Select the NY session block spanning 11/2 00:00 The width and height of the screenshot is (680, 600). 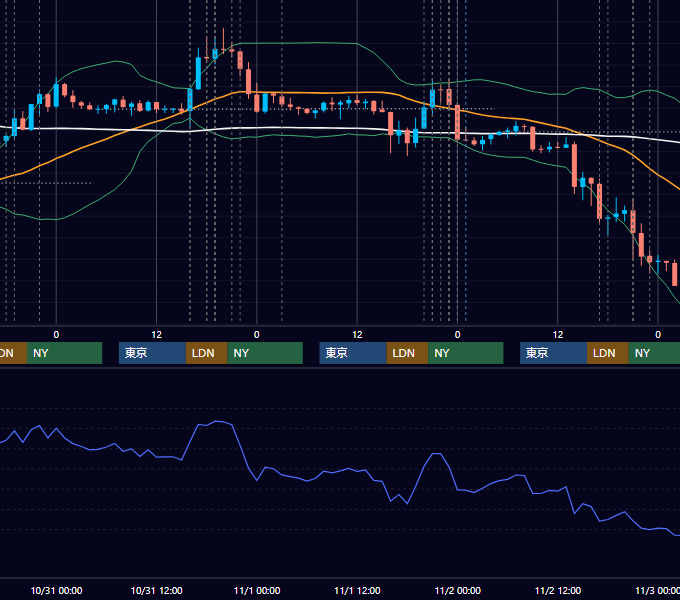point(465,353)
